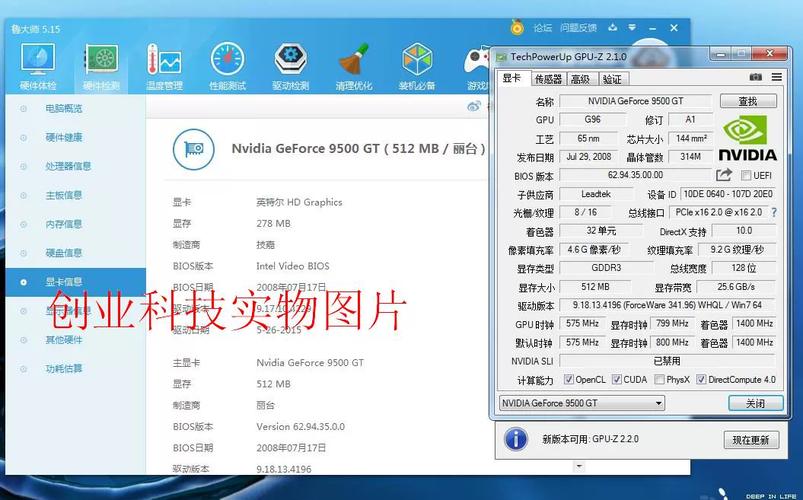
Task: Launch 性能测试 gauge icon
Action: point(227,67)
